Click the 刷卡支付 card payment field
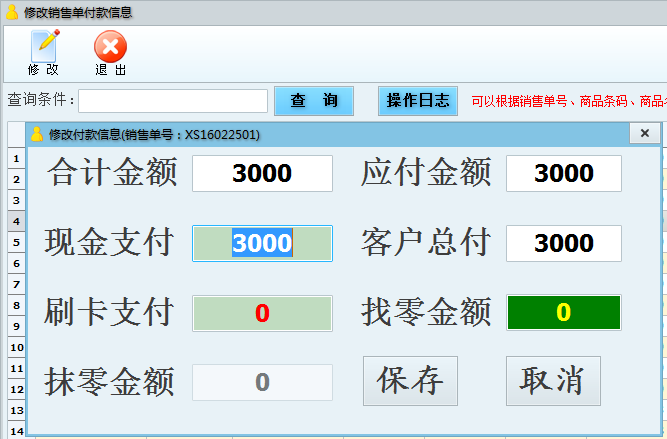667x439 pixels. [x=262, y=313]
